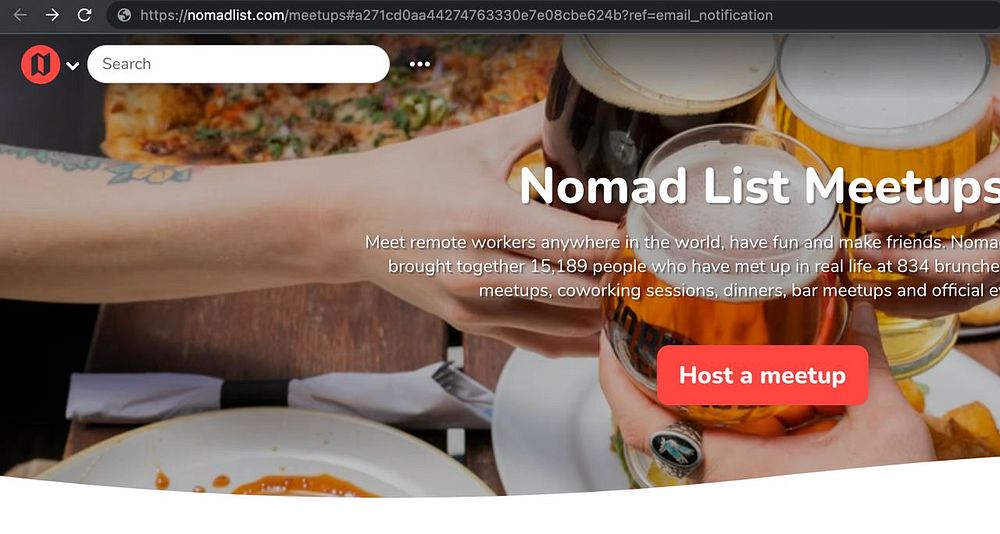Reload the page with the refresh icon
This screenshot has width=1000, height=534.
[x=84, y=15]
